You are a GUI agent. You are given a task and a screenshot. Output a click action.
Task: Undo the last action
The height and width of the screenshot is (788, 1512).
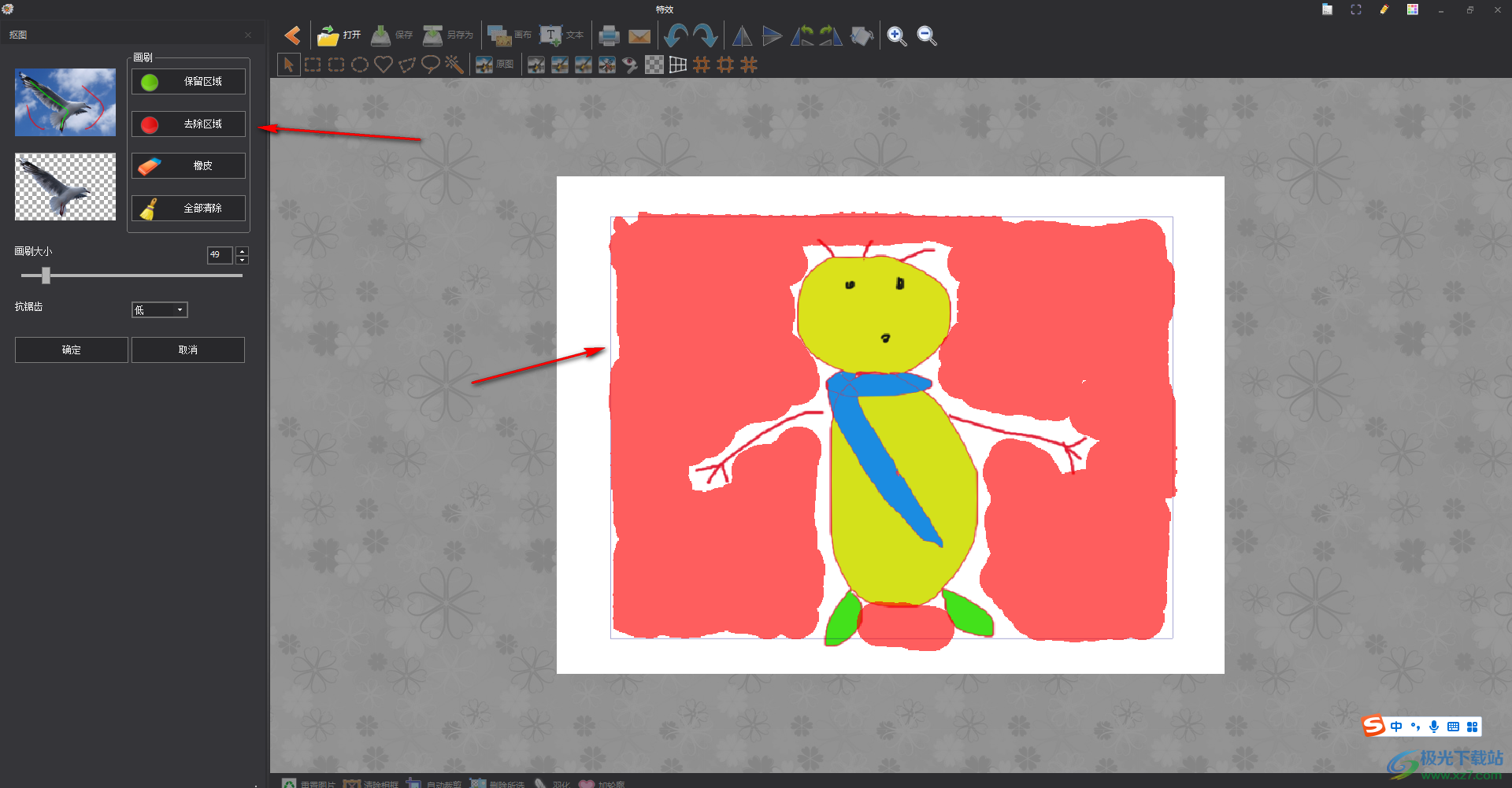pyautogui.click(x=676, y=35)
